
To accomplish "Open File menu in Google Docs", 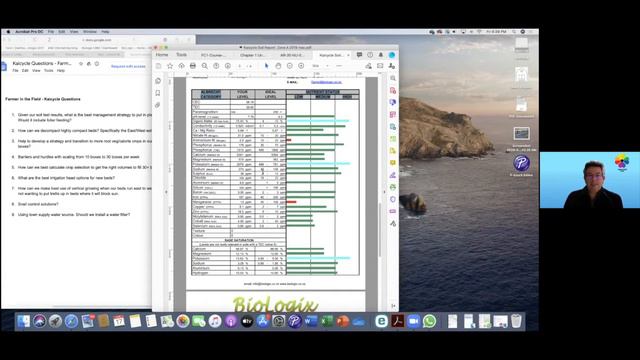I will point(15,71).
